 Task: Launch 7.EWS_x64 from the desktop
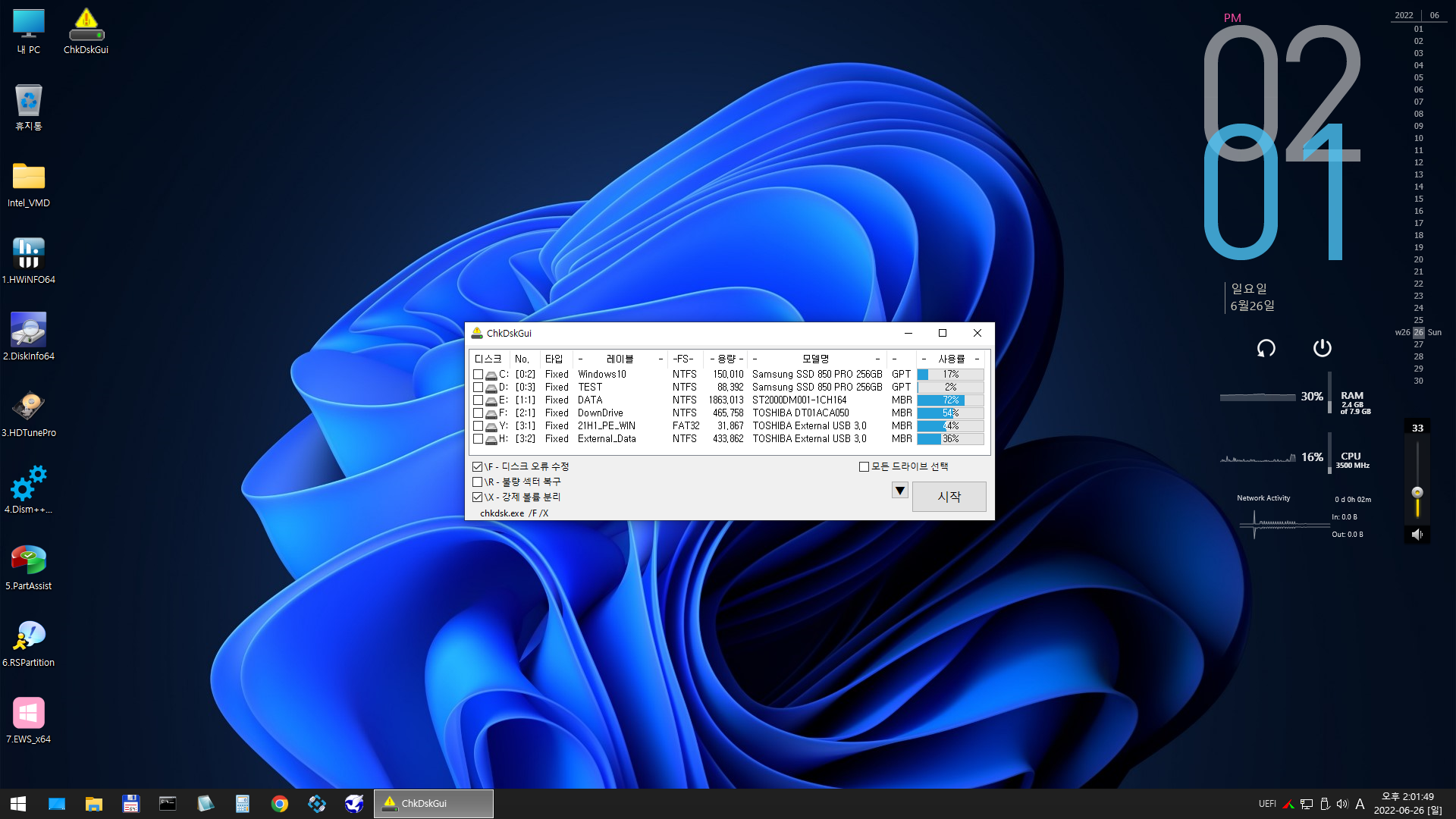(29, 720)
